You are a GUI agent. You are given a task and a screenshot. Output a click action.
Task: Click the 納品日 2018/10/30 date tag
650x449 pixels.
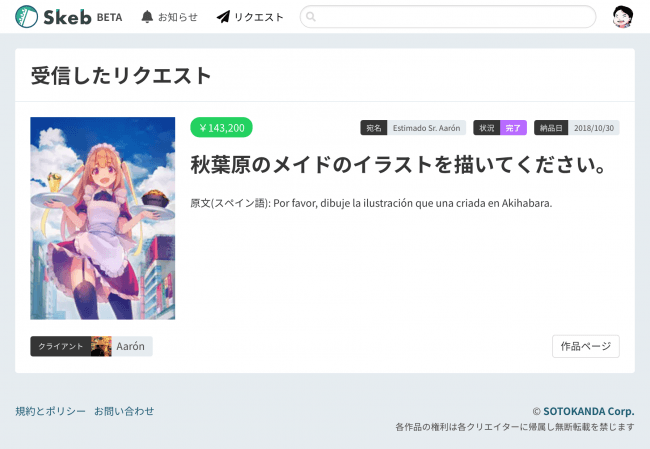point(577,128)
